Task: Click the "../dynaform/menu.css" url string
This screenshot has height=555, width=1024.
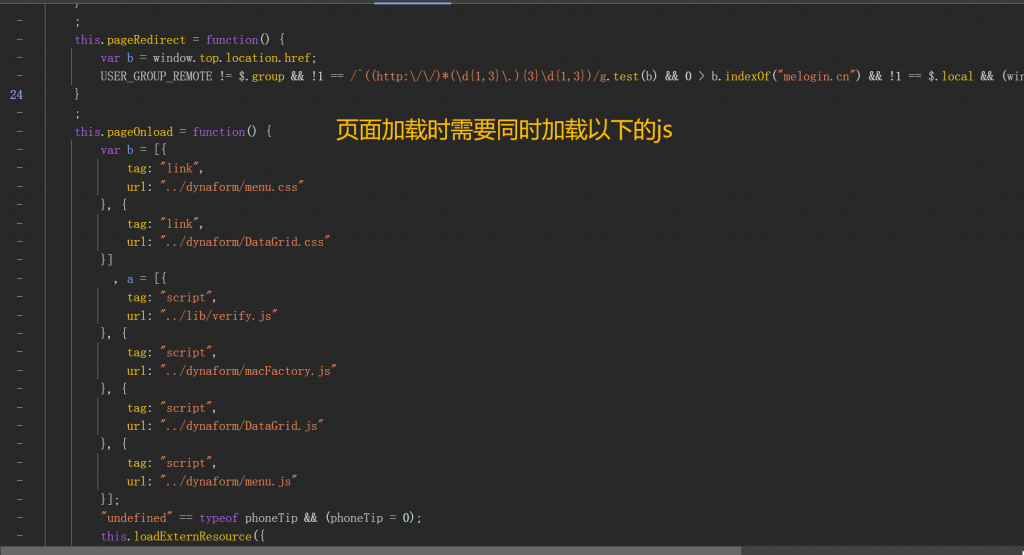Action: pyautogui.click(x=231, y=187)
